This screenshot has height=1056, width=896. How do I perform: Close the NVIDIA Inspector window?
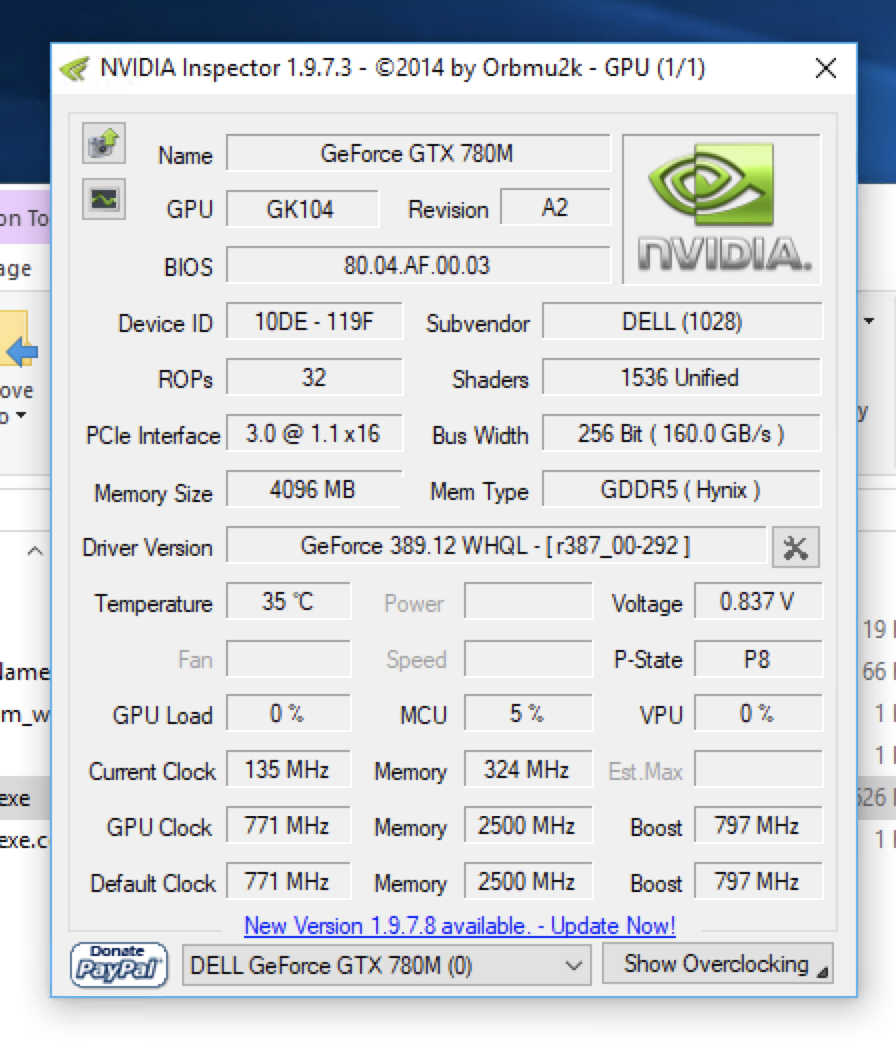pyautogui.click(x=825, y=68)
